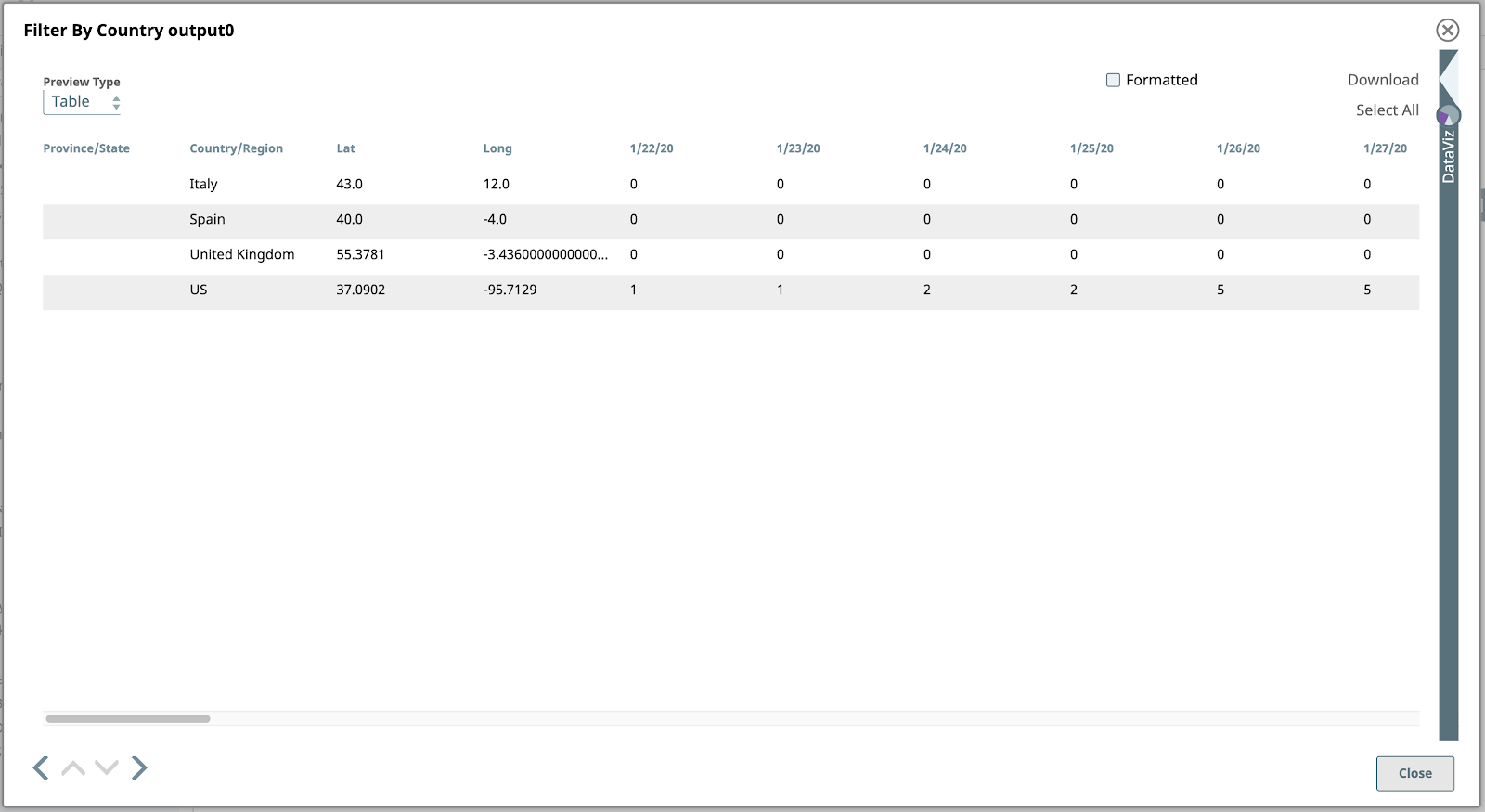1485x812 pixels.
Task: Click Spain's latitude value 40.0
Action: pyautogui.click(x=349, y=219)
